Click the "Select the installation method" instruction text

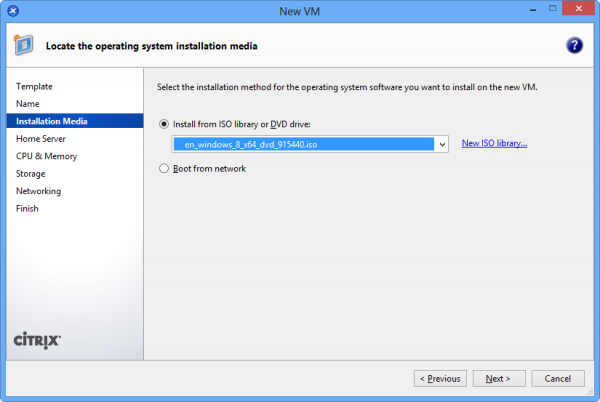[x=347, y=87]
